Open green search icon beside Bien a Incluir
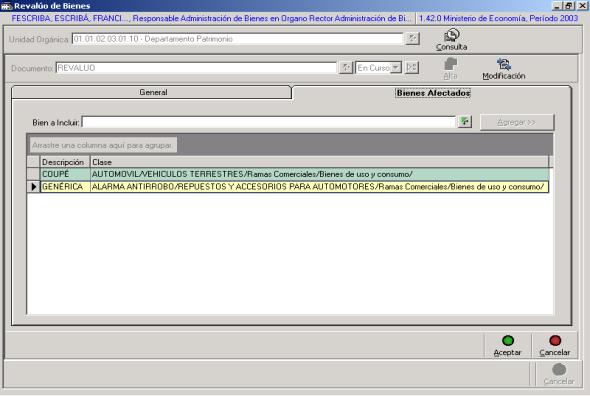 (465, 122)
